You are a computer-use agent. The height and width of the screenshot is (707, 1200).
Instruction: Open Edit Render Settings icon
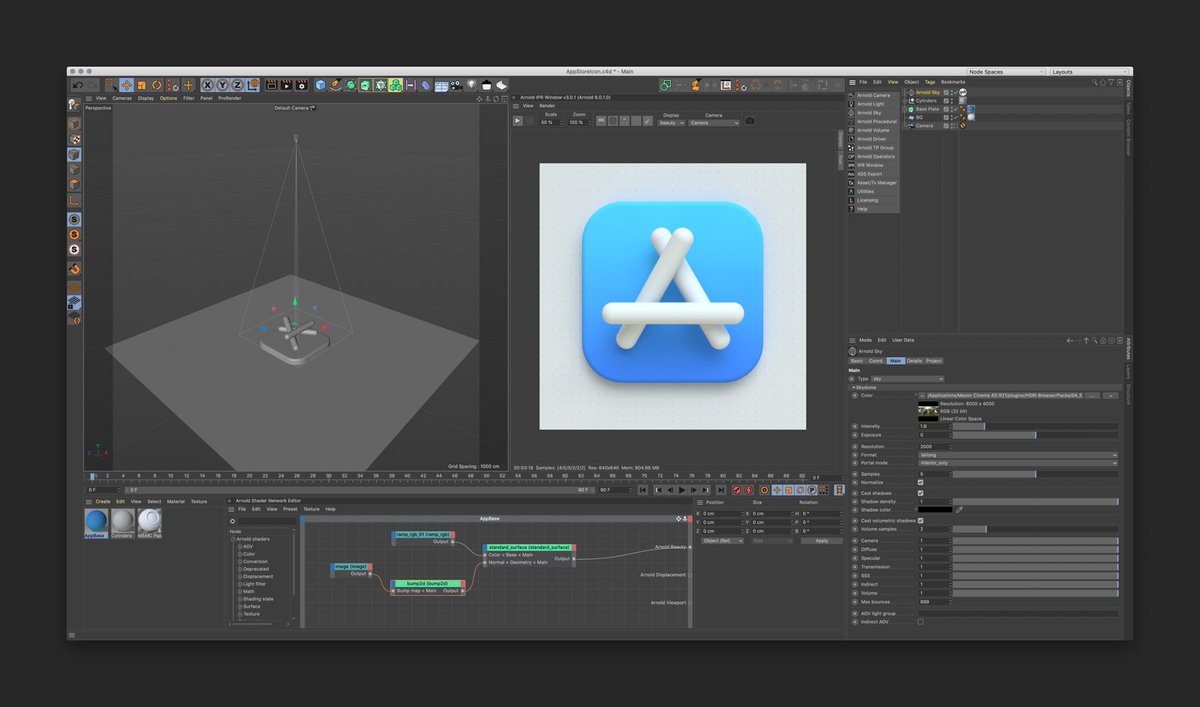click(x=301, y=86)
